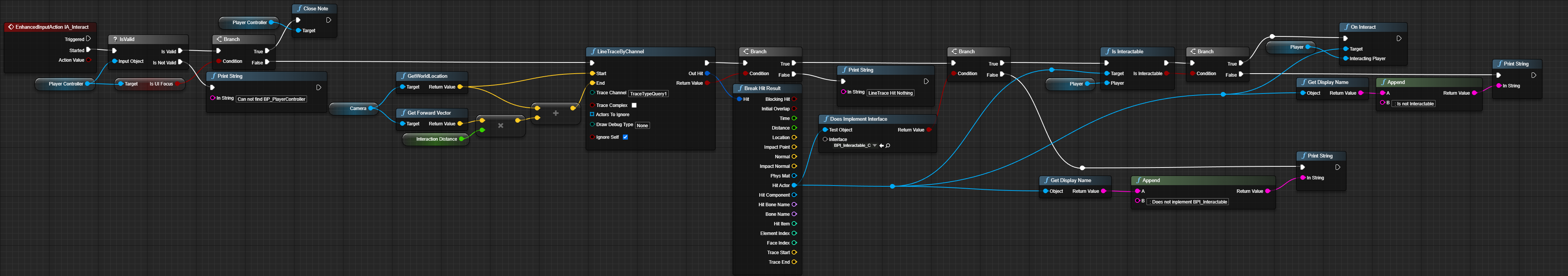Click the use-selected arrow icon beside BPI_Interactable_C

pyautogui.click(x=881, y=146)
